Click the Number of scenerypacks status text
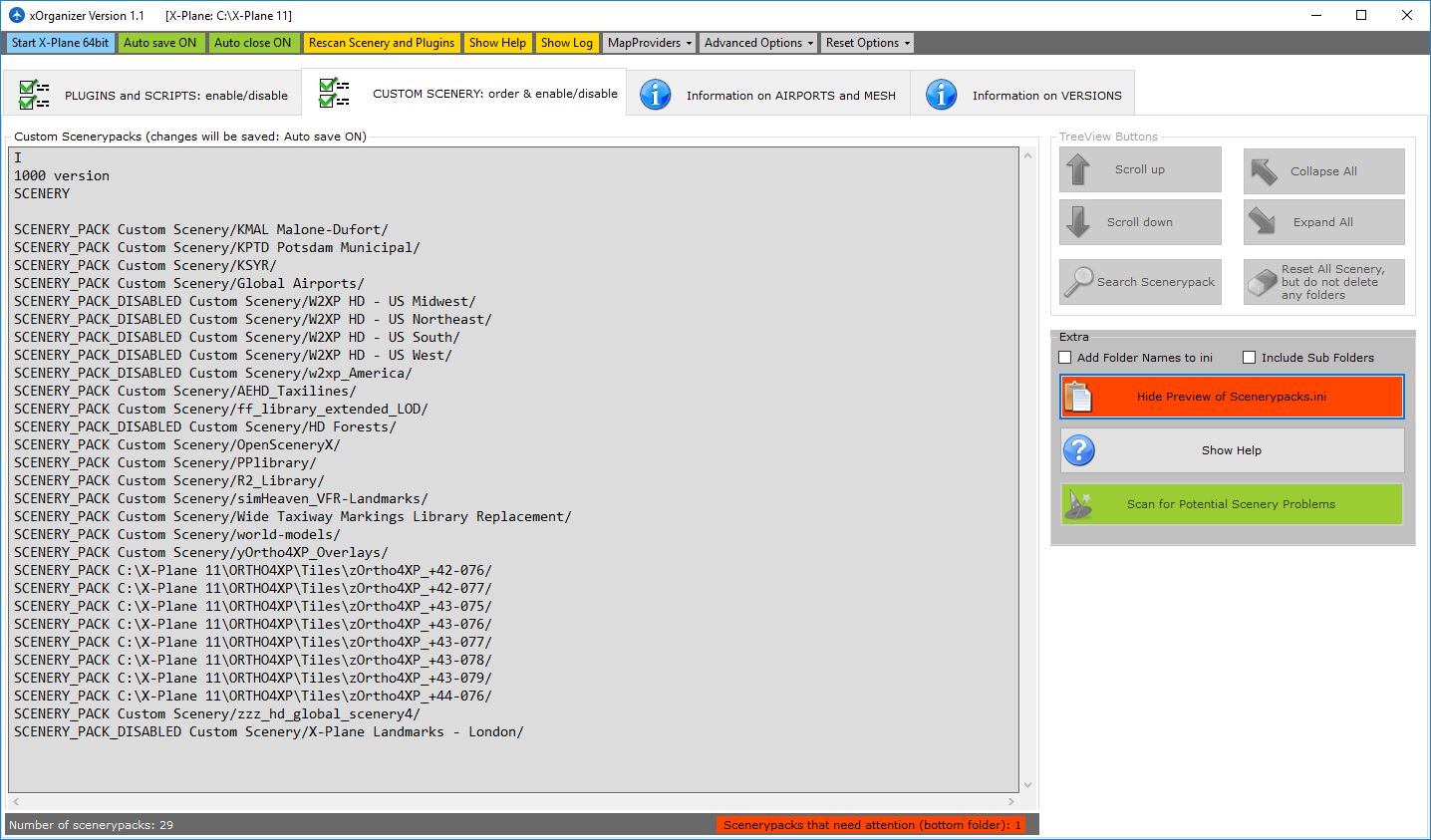 click(x=91, y=825)
